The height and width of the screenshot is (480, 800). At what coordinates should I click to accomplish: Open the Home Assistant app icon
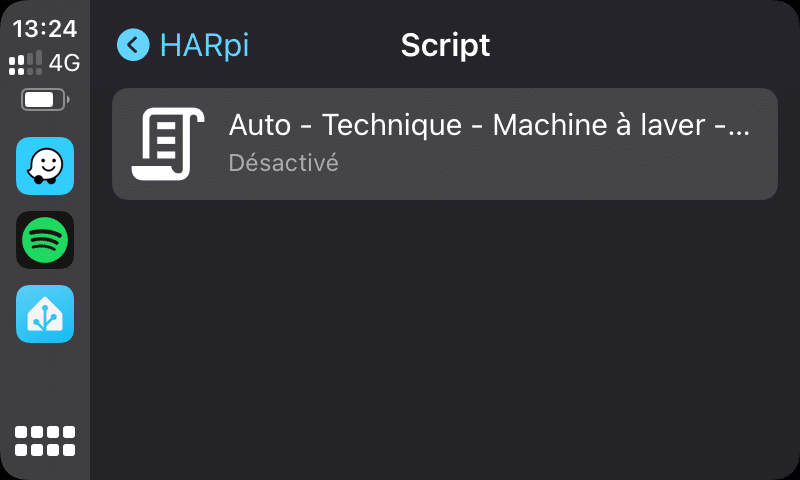click(45, 314)
